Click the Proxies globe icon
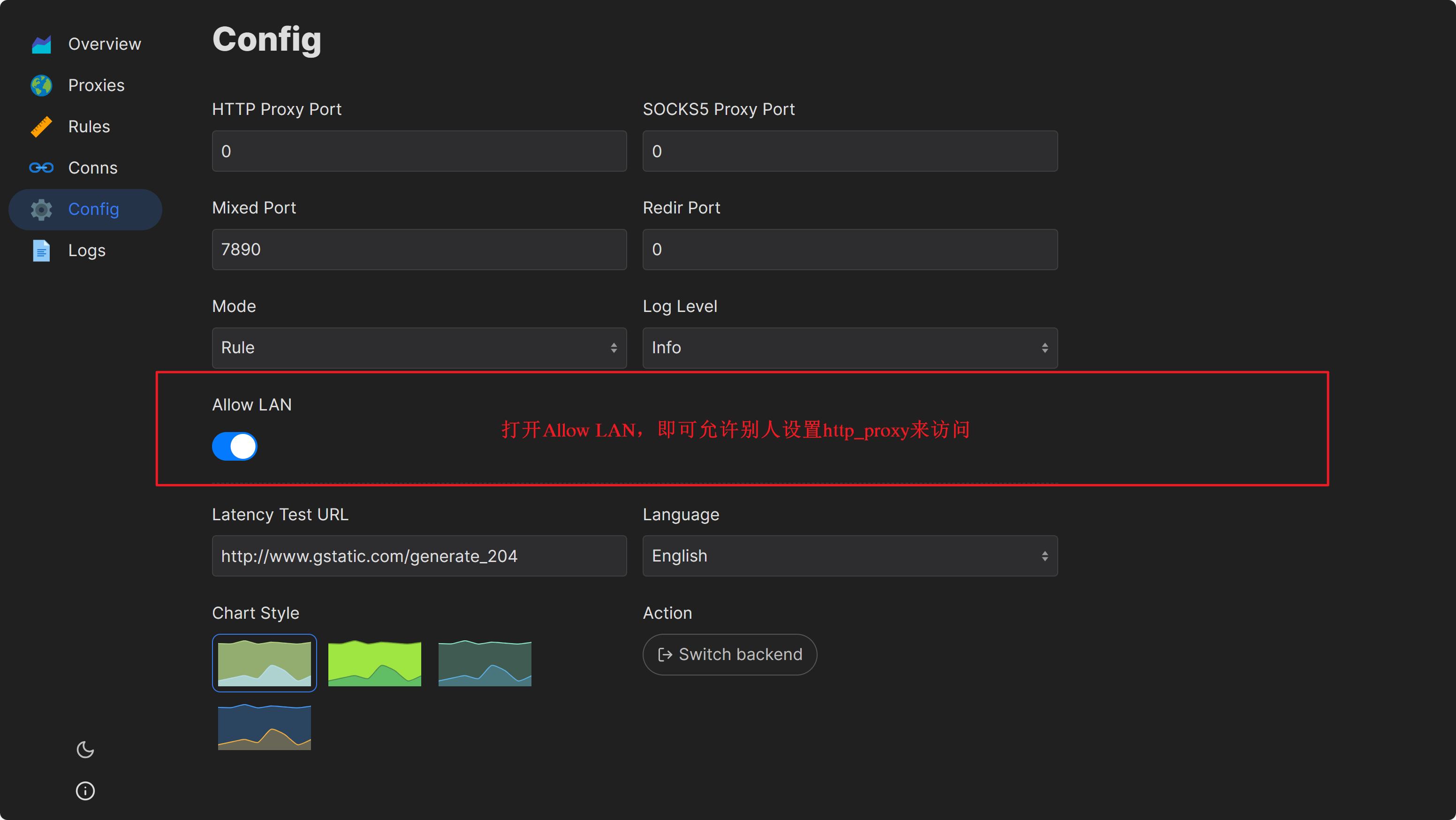Viewport: 1456px width, 820px height. point(41,85)
